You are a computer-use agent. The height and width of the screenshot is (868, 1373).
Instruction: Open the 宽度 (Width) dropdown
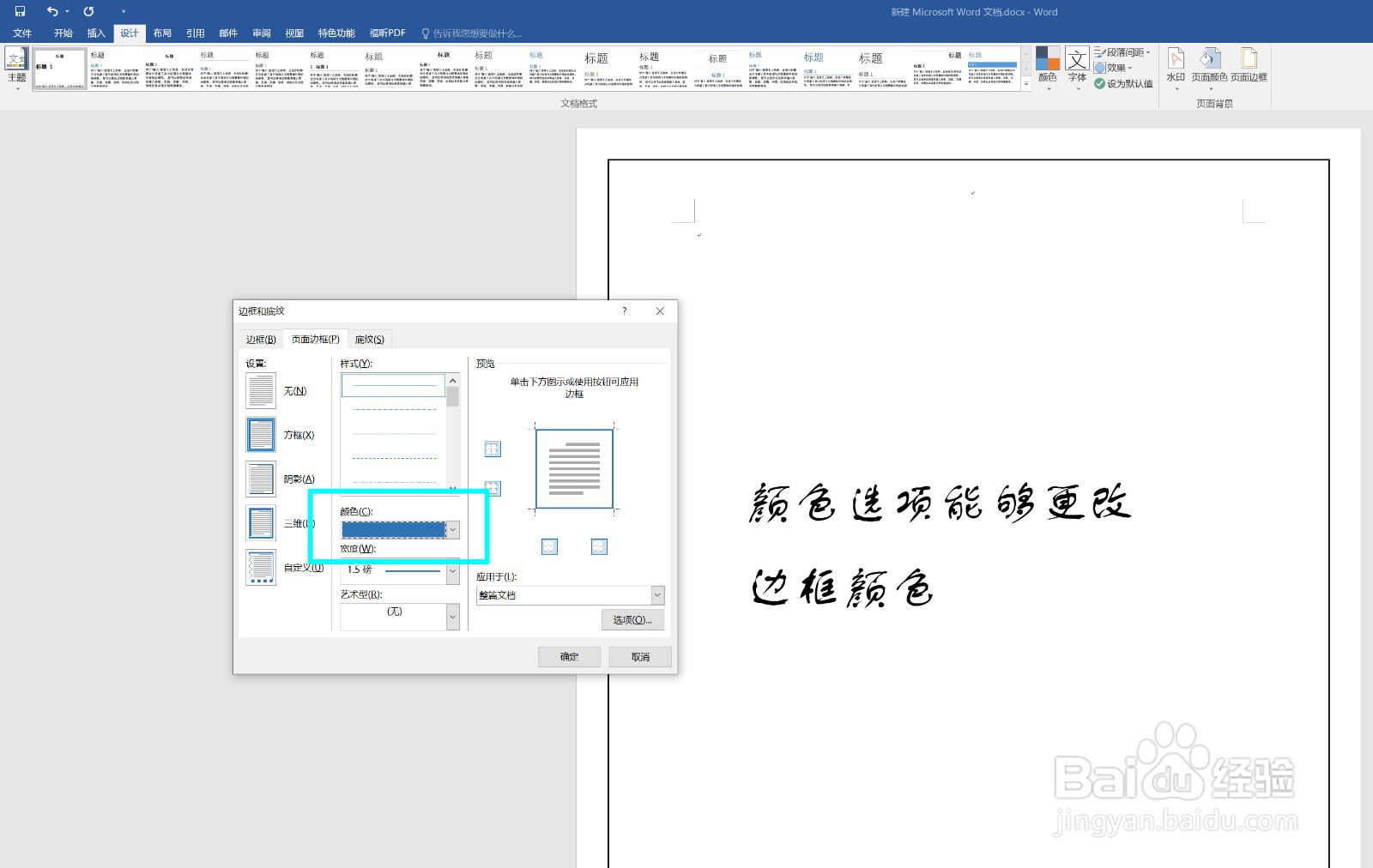click(x=453, y=570)
